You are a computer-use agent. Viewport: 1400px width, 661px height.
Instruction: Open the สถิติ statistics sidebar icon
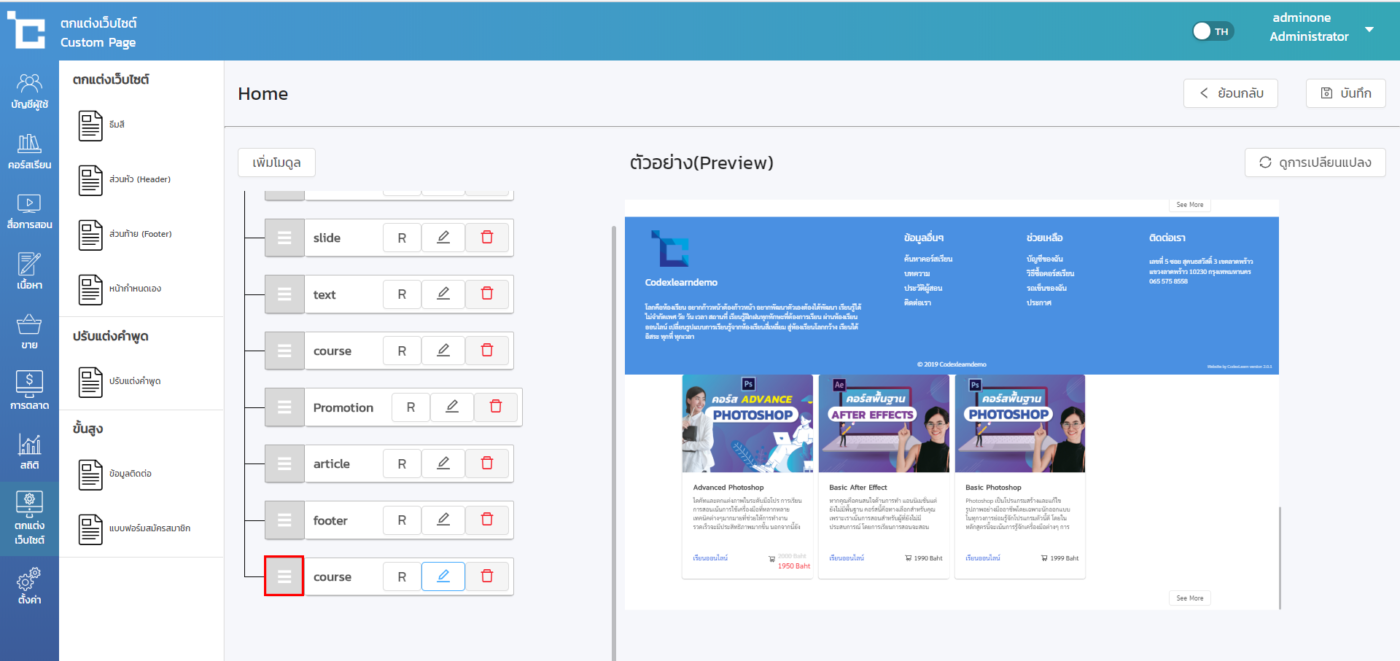tap(29, 451)
